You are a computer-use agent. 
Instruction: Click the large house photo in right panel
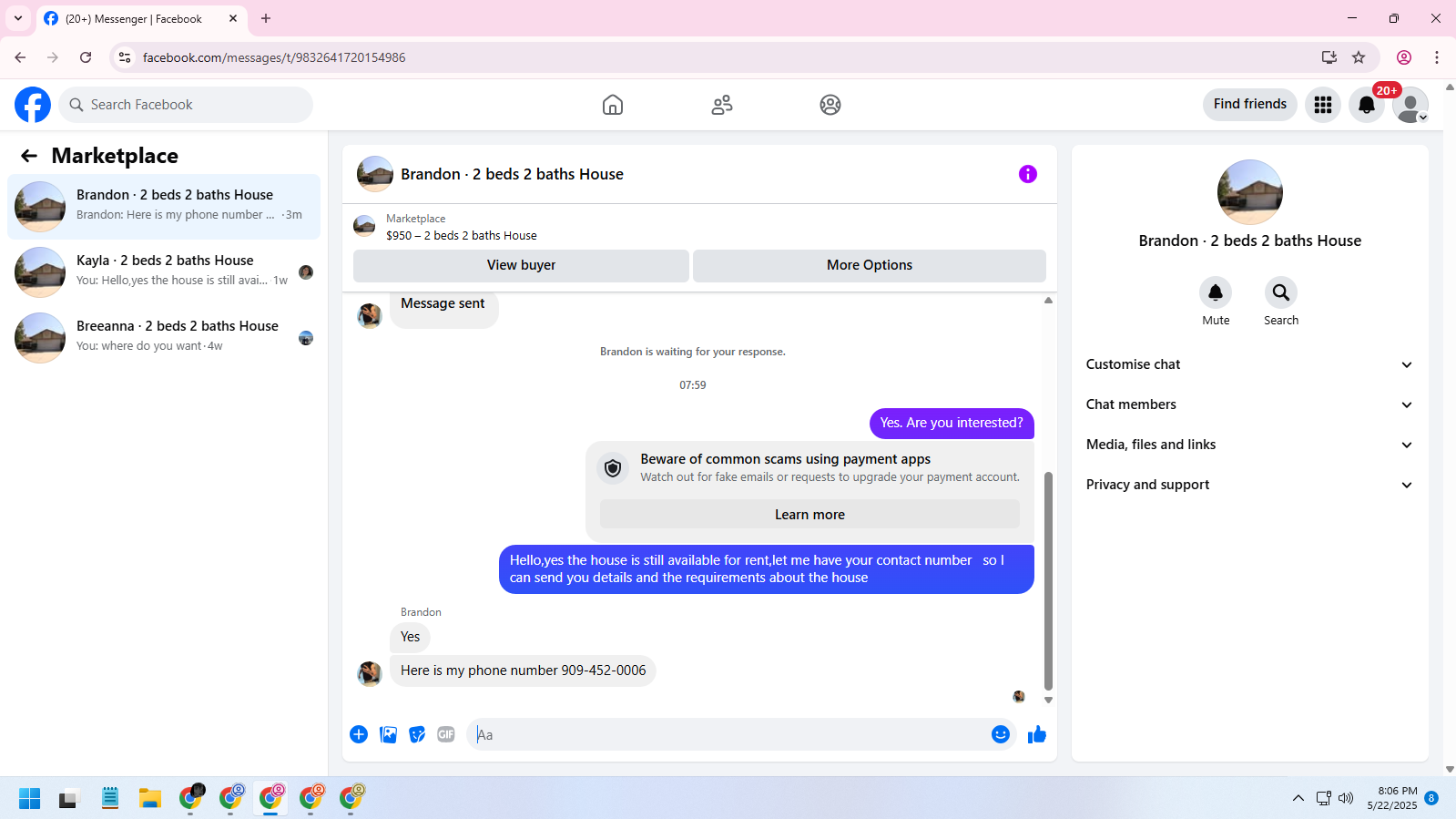[x=1249, y=192]
